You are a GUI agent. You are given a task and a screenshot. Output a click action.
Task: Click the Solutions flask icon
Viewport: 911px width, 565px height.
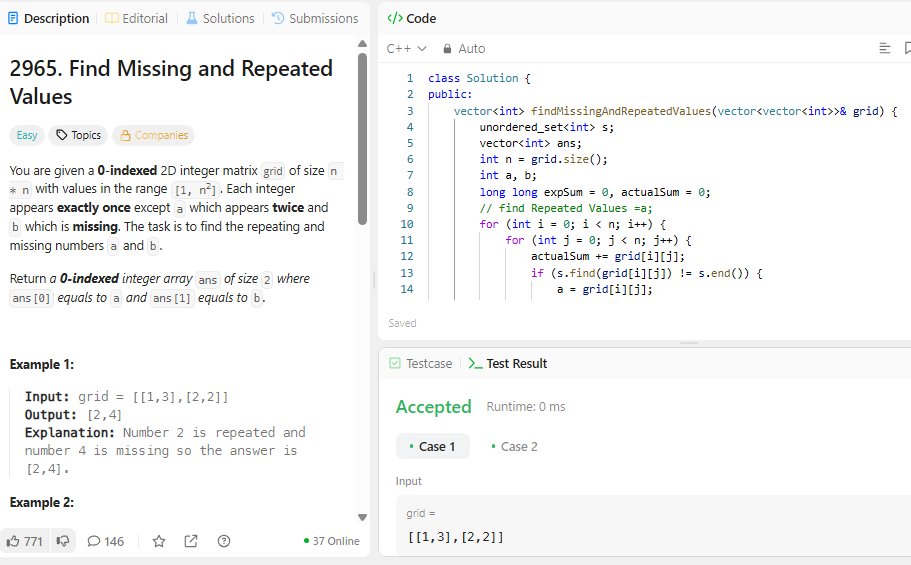(x=192, y=19)
